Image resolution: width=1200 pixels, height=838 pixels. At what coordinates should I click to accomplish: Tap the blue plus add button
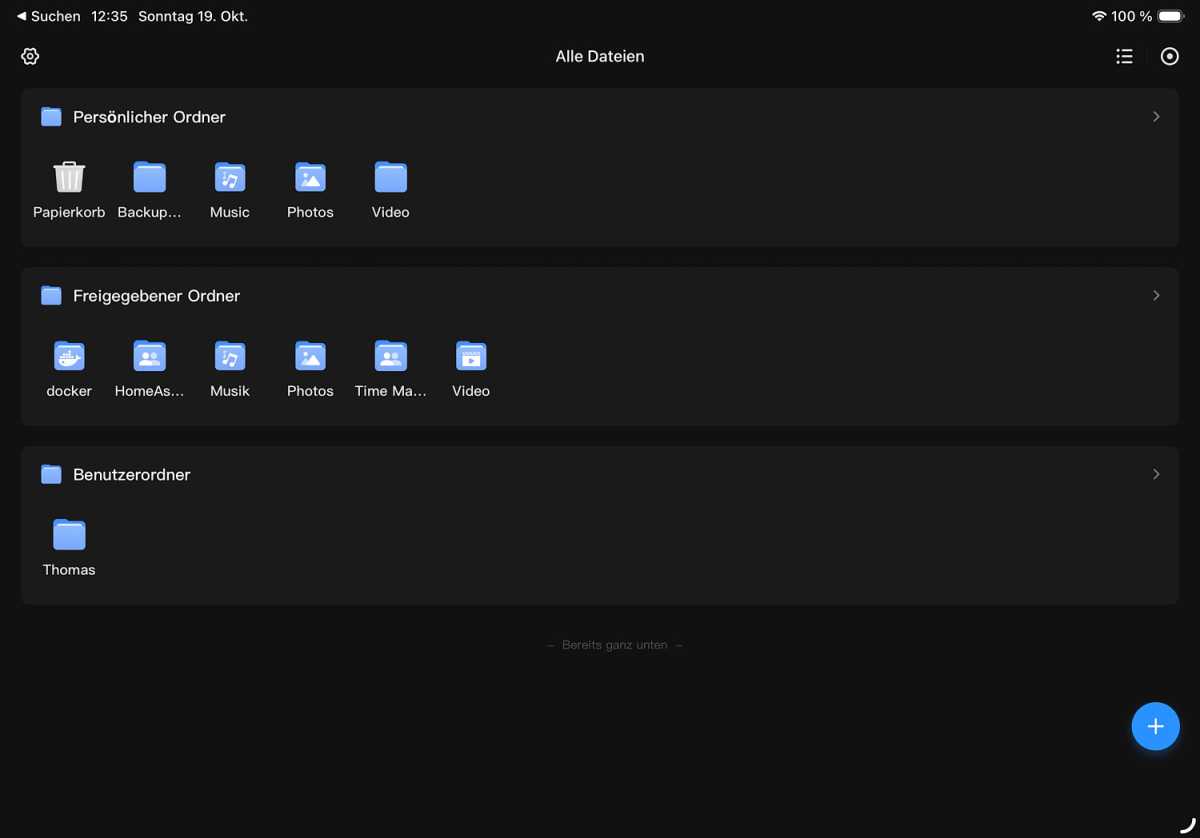click(1155, 726)
